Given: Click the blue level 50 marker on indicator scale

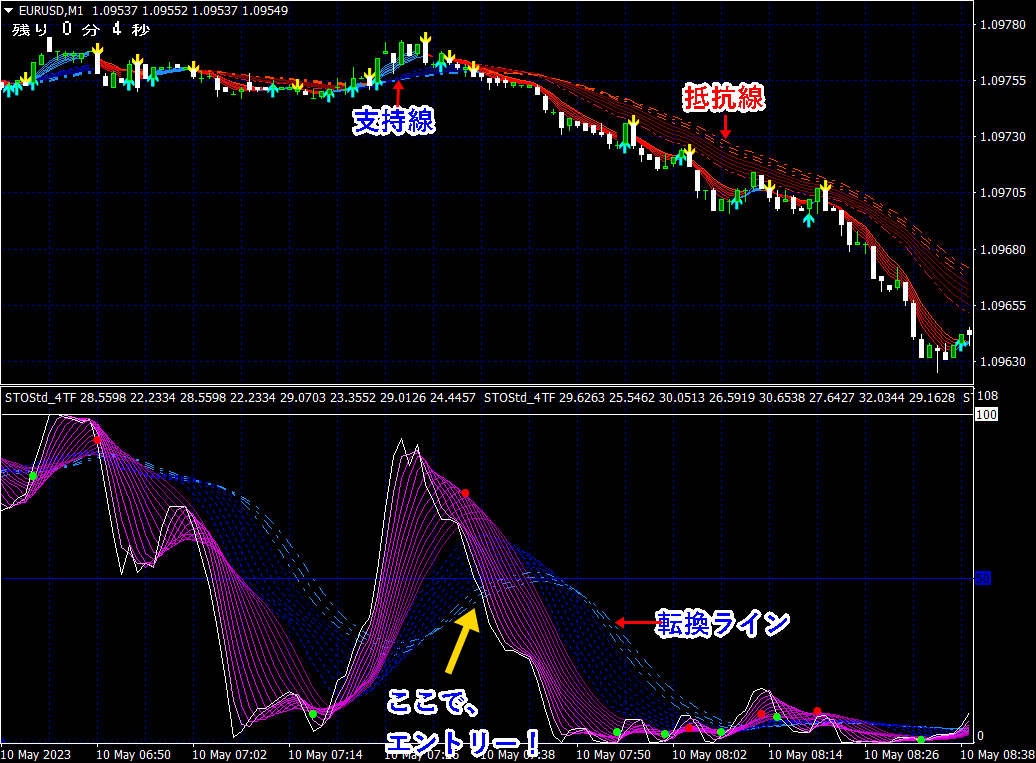Looking at the screenshot, I should [x=982, y=579].
